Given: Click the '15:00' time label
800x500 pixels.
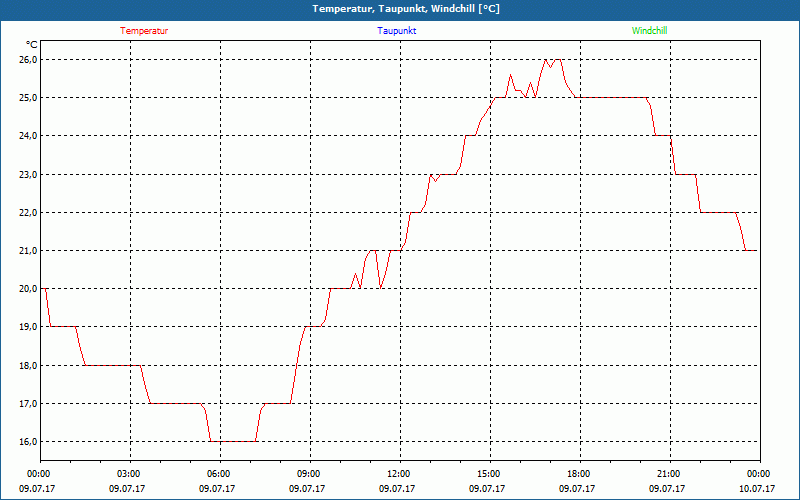Looking at the screenshot, I should click(x=487, y=474).
